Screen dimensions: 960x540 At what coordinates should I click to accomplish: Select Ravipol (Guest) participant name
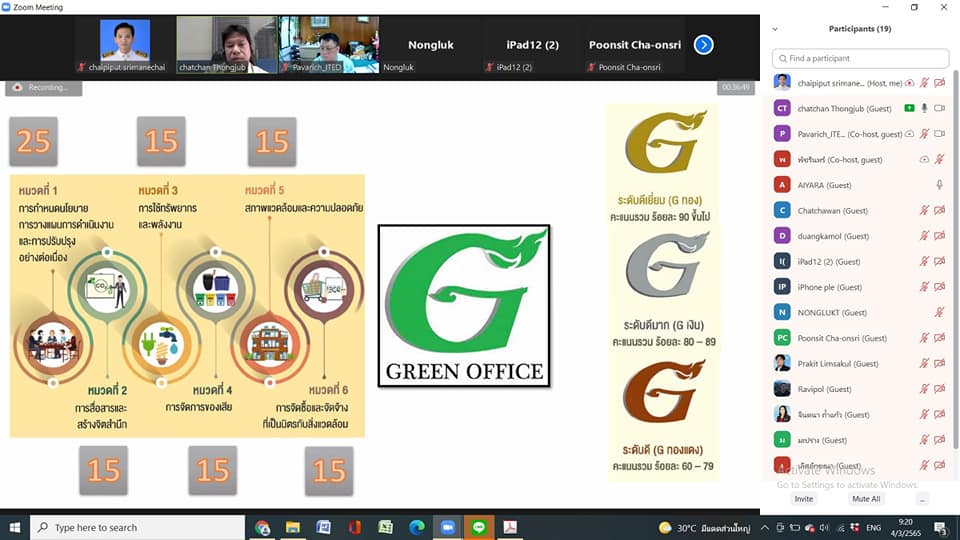click(x=824, y=389)
